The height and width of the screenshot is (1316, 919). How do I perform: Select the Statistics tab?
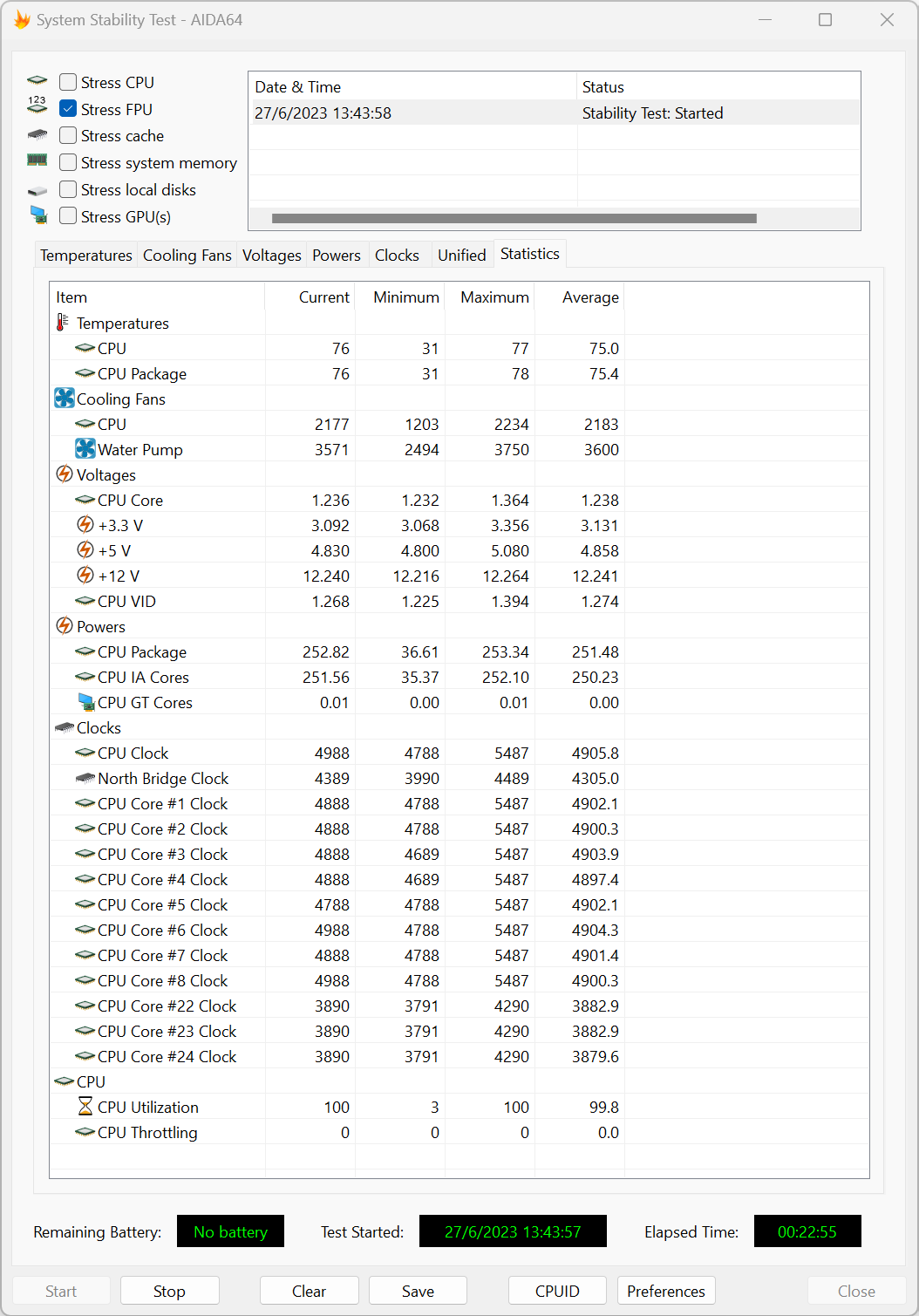coord(530,254)
